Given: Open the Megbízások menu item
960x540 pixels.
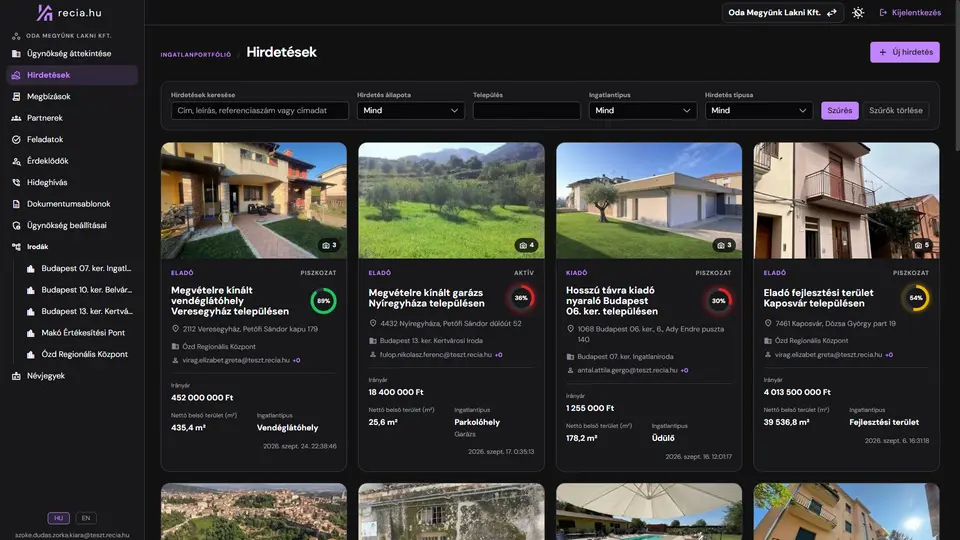Looking at the screenshot, I should (x=72, y=97).
